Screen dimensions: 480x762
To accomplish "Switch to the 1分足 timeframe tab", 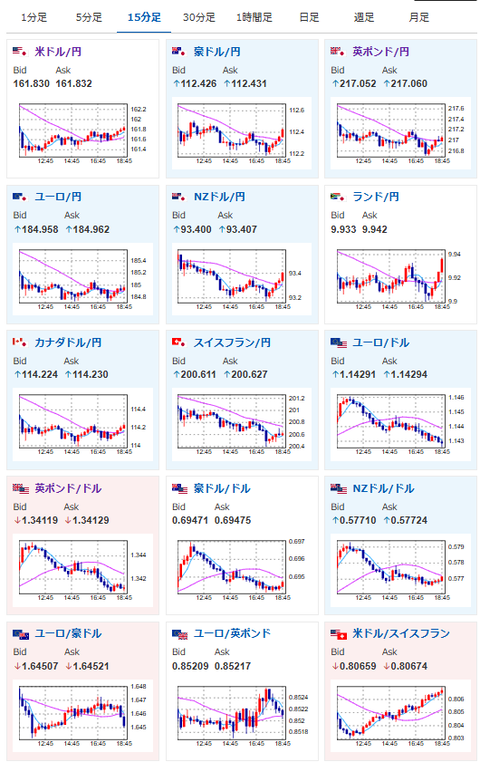I will [34, 18].
